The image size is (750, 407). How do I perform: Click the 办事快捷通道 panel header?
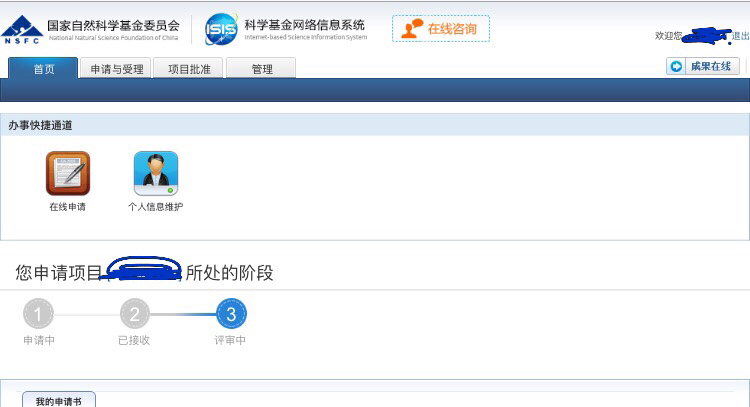(40, 126)
